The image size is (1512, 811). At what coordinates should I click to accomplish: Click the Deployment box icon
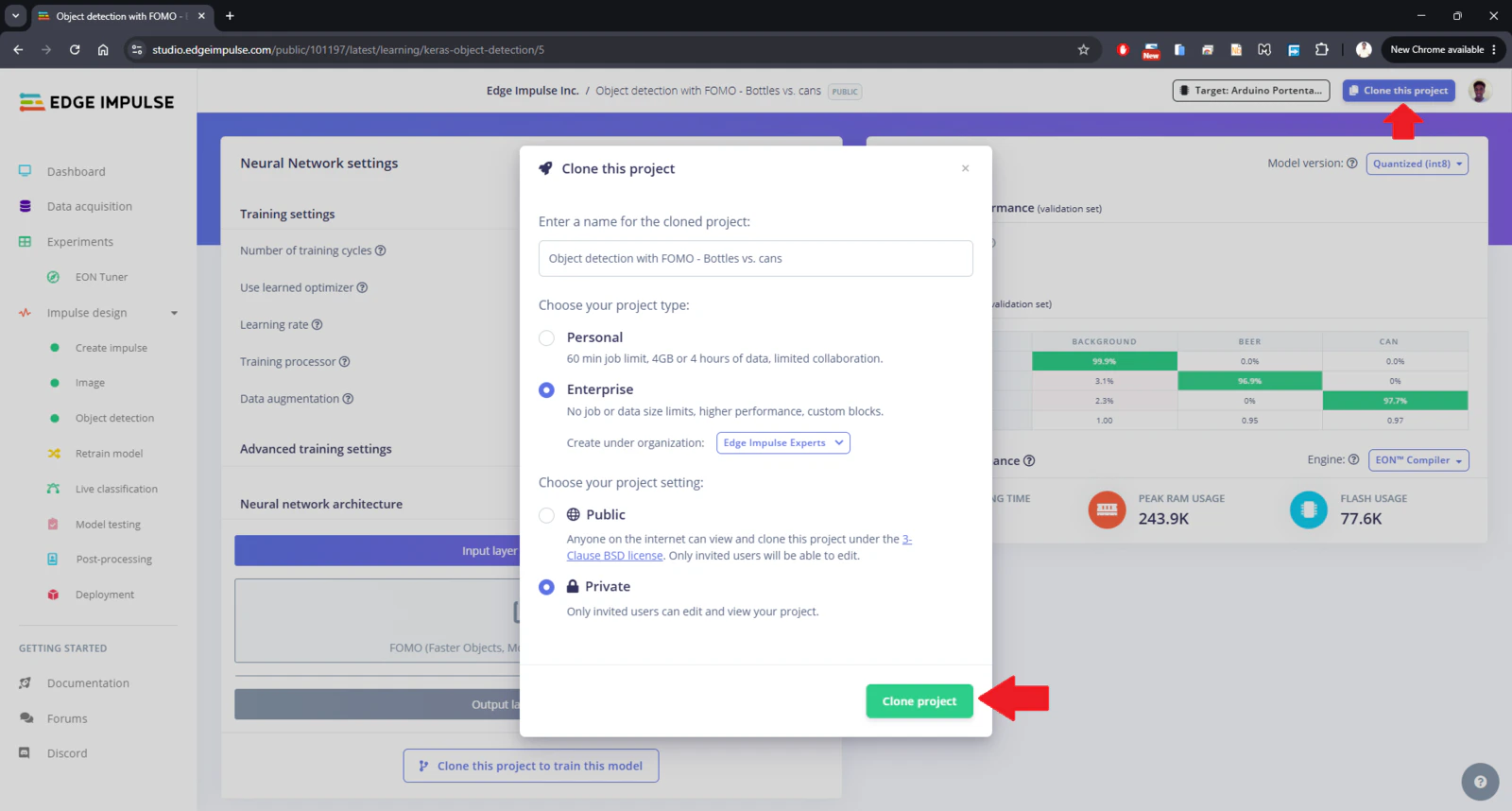tap(54, 595)
